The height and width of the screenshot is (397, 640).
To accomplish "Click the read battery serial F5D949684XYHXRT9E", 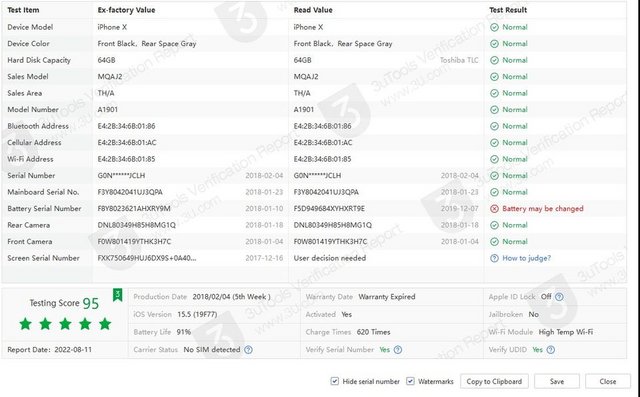I will pyautogui.click(x=329, y=209).
